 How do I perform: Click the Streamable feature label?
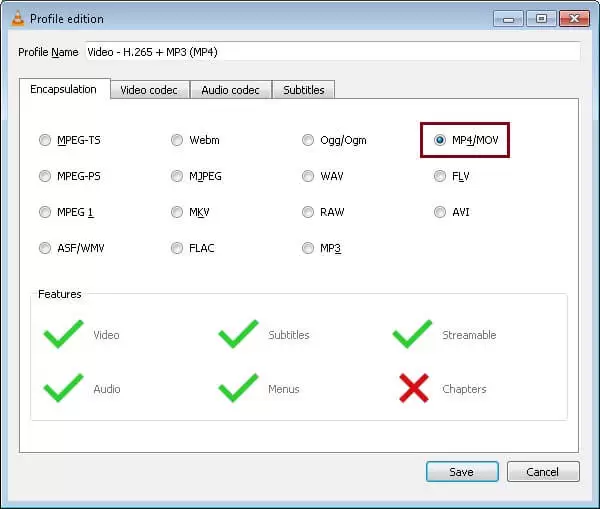[469, 335]
